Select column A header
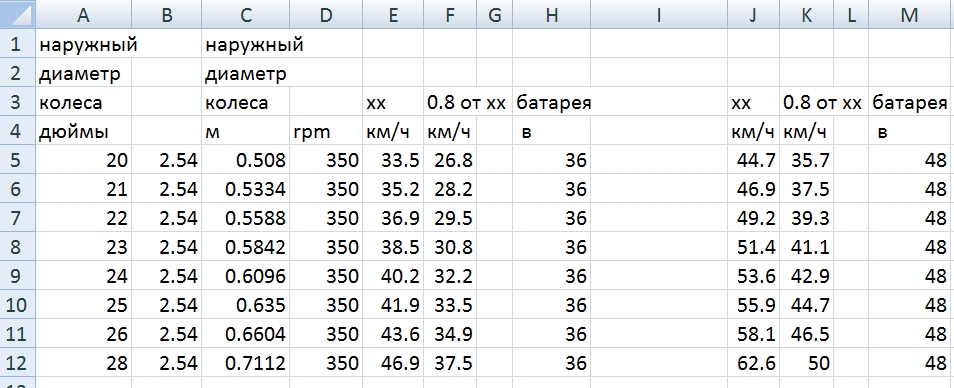This screenshot has height=388, width=954. (83, 15)
